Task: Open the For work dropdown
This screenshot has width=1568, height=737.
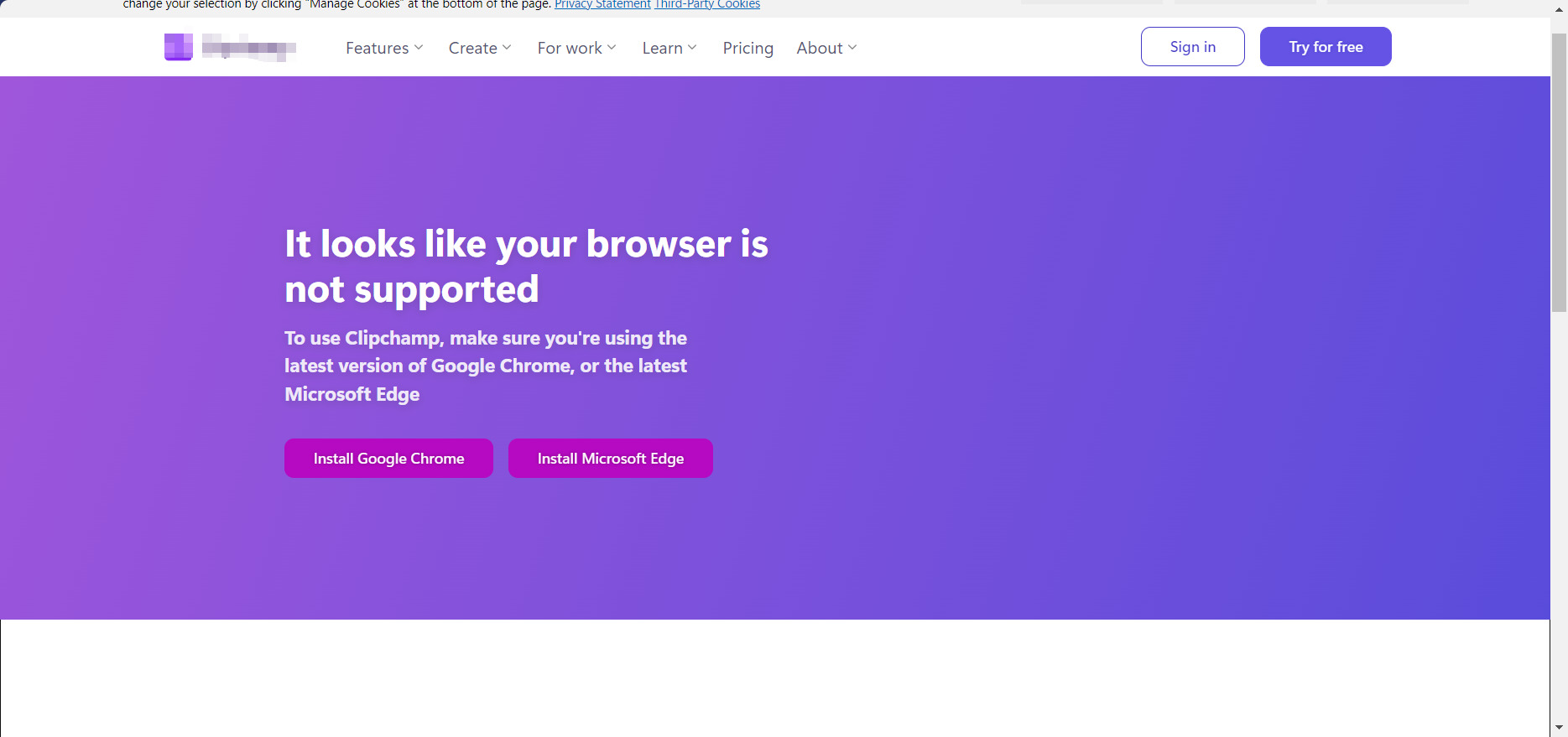Action: tap(577, 48)
